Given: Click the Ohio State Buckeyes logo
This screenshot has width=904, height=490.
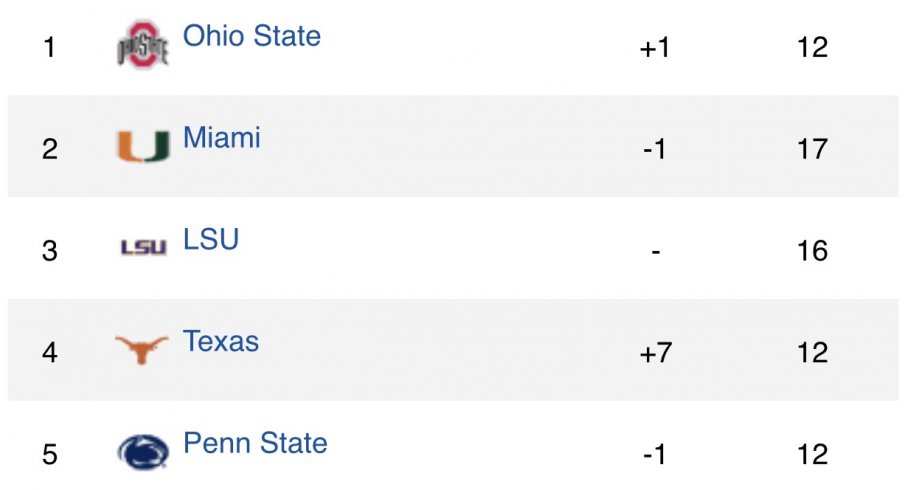Looking at the screenshot, I should tap(142, 46).
